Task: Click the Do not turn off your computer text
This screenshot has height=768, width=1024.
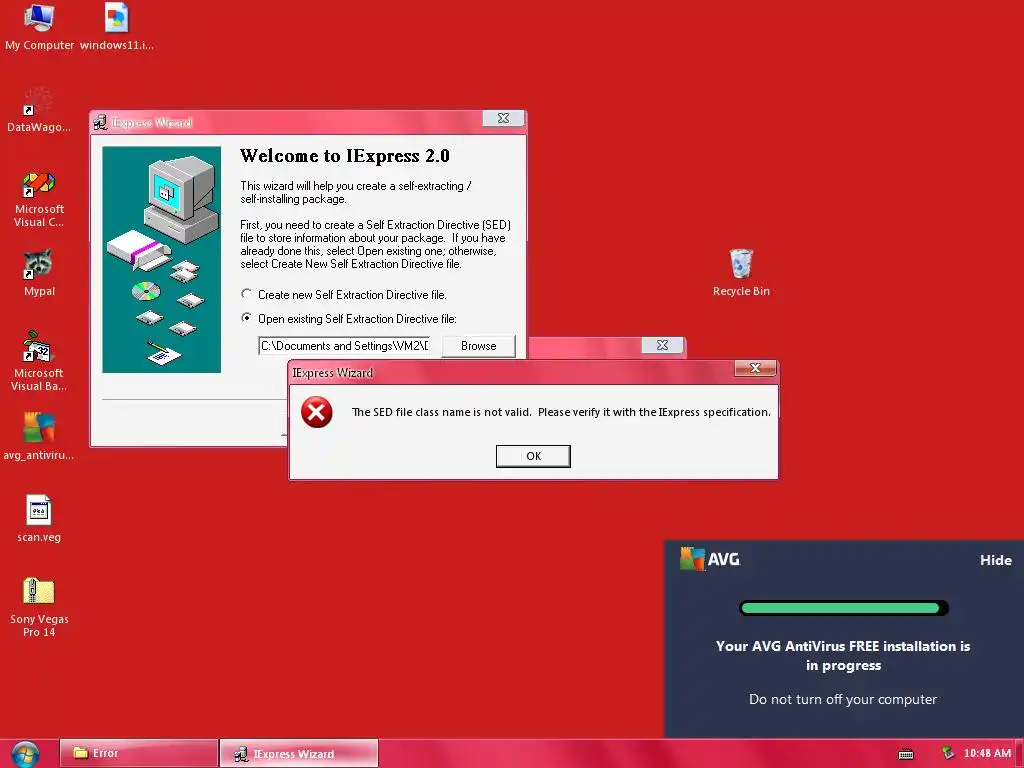Action: point(842,699)
